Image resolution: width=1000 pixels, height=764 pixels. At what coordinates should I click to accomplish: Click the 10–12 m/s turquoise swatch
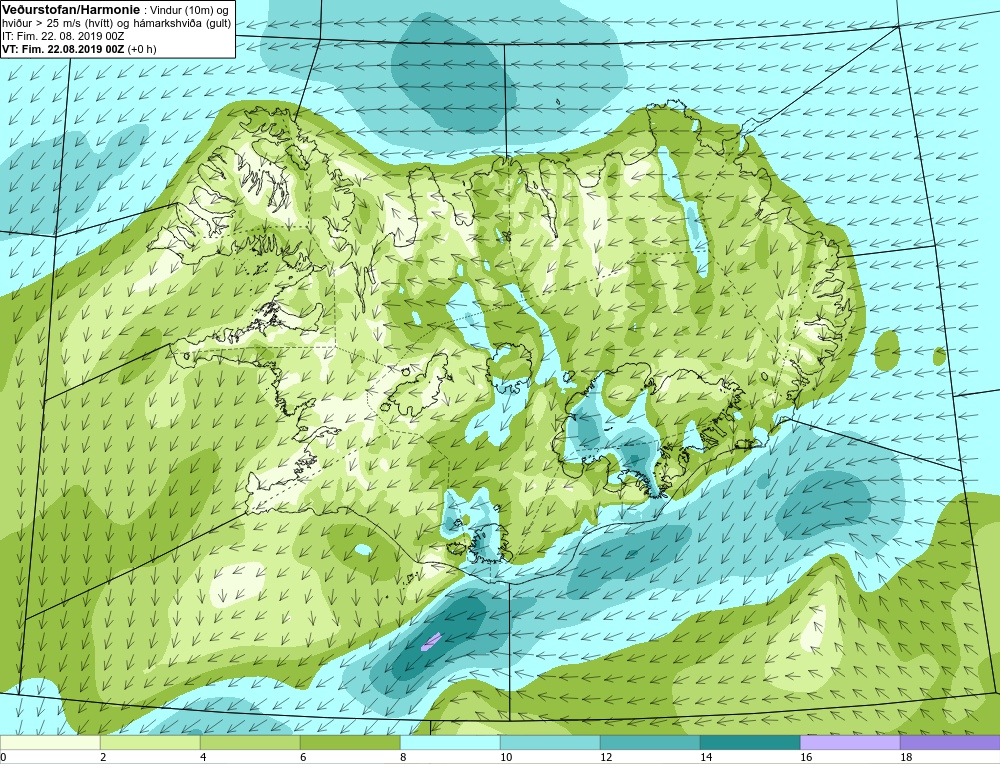click(x=550, y=743)
